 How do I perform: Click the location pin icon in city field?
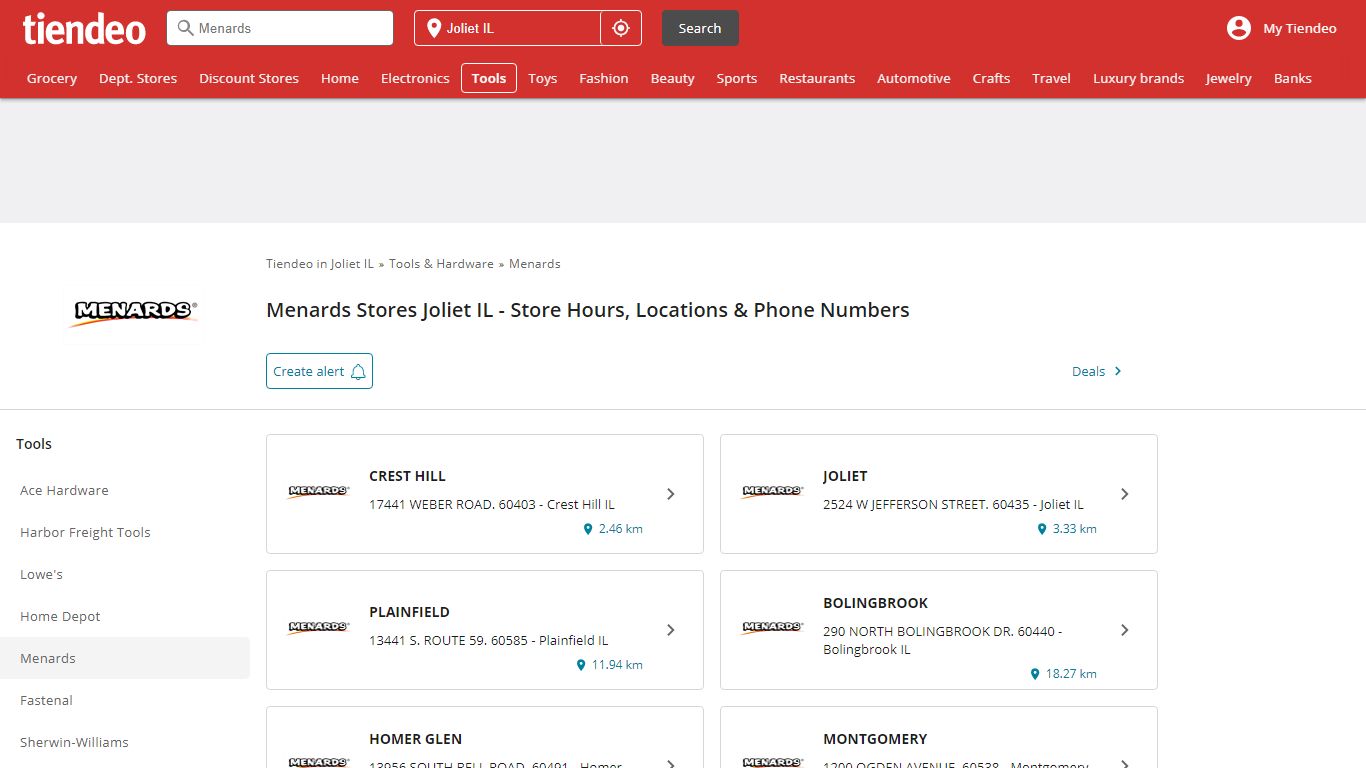tap(434, 28)
